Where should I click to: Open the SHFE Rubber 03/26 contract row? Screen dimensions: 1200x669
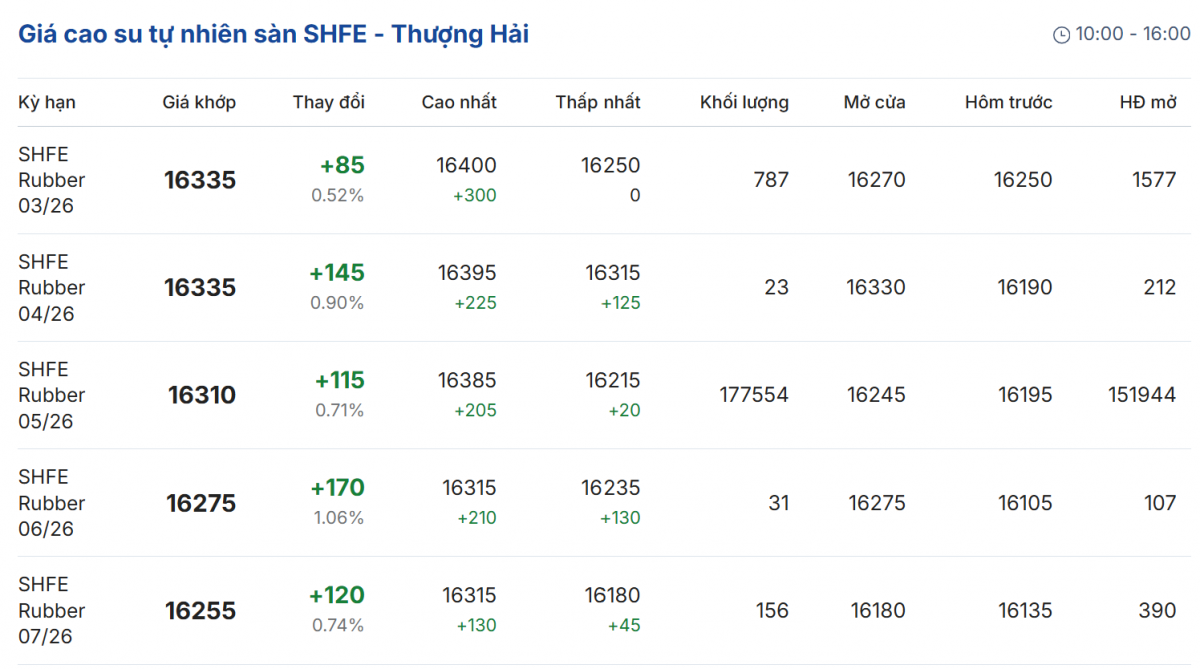pos(52,180)
